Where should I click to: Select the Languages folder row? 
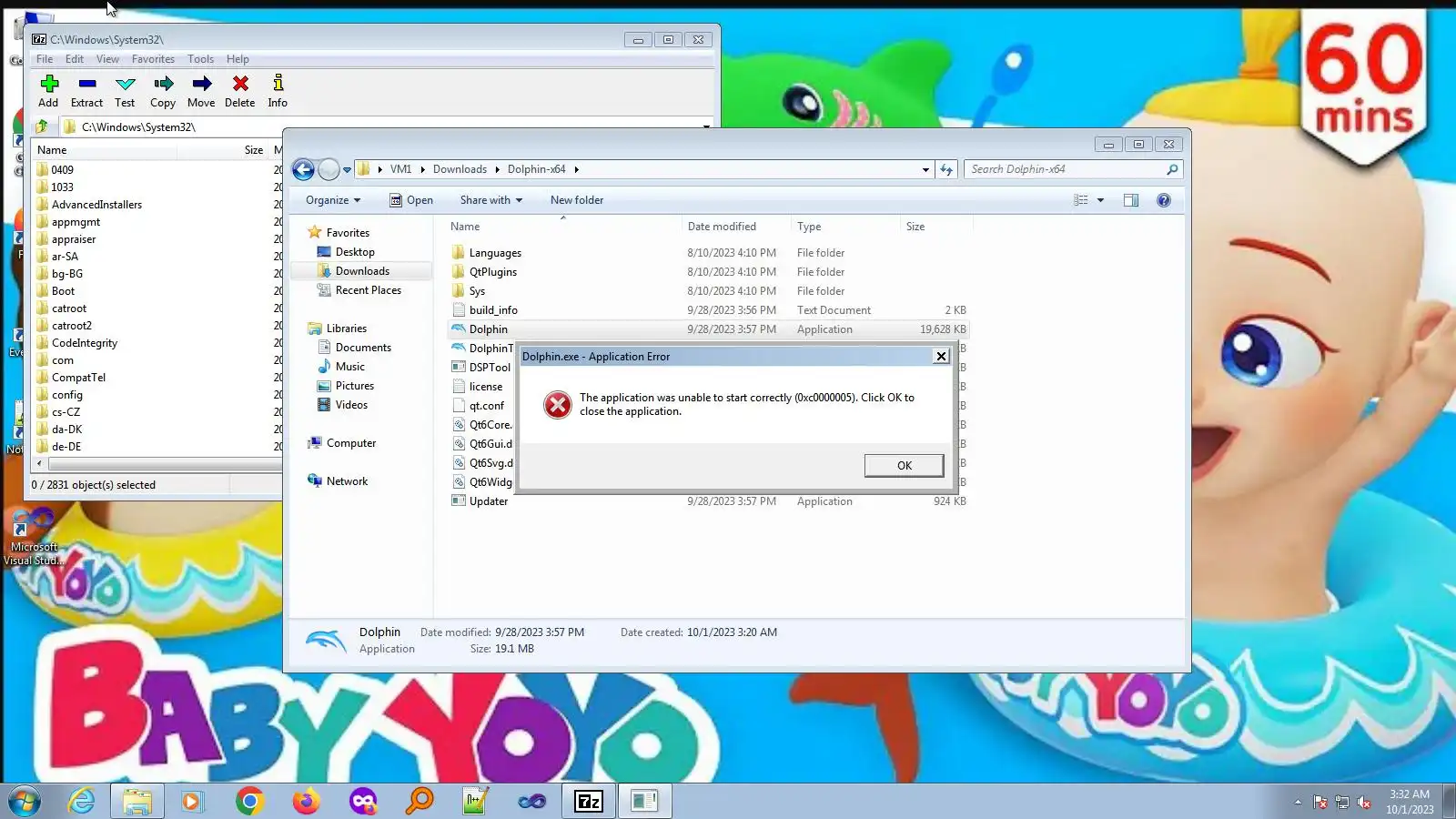[x=708, y=253]
